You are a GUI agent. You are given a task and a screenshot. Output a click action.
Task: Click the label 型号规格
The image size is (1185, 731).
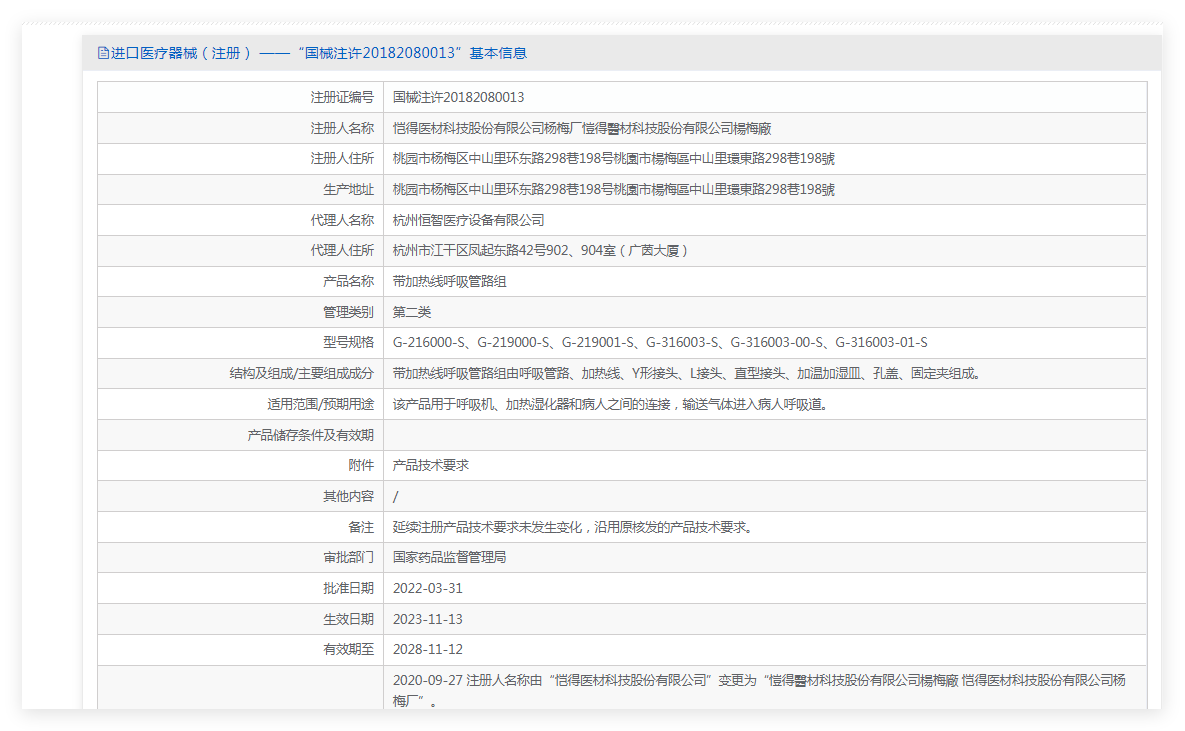[348, 342]
